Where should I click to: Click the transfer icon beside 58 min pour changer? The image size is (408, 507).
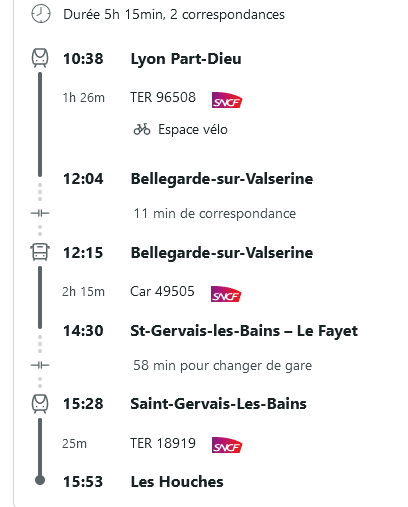point(40,365)
